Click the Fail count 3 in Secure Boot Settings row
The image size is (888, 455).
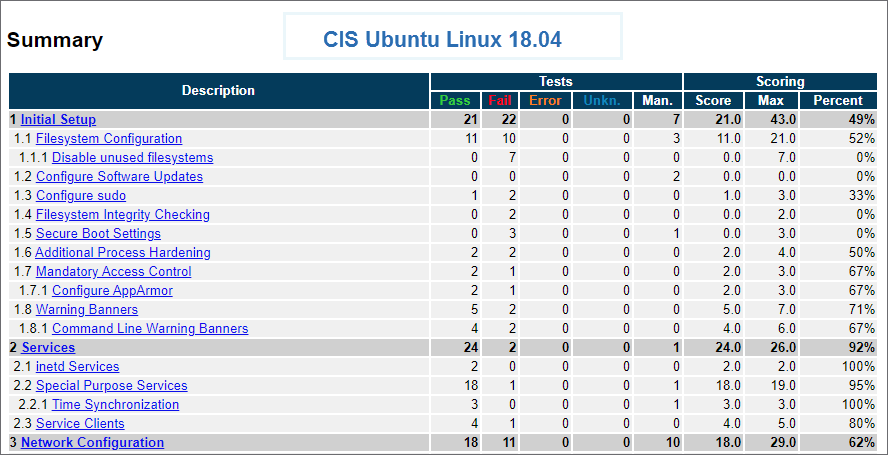[511, 233]
